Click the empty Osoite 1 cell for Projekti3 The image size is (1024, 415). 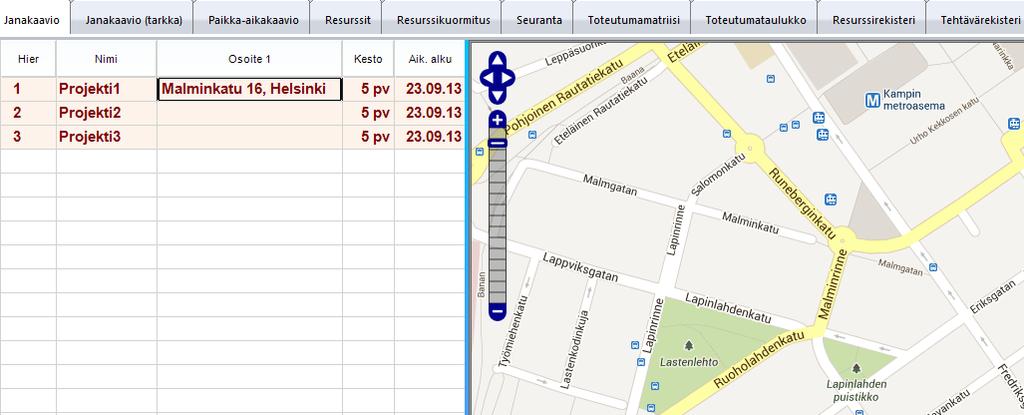pyautogui.click(x=249, y=137)
